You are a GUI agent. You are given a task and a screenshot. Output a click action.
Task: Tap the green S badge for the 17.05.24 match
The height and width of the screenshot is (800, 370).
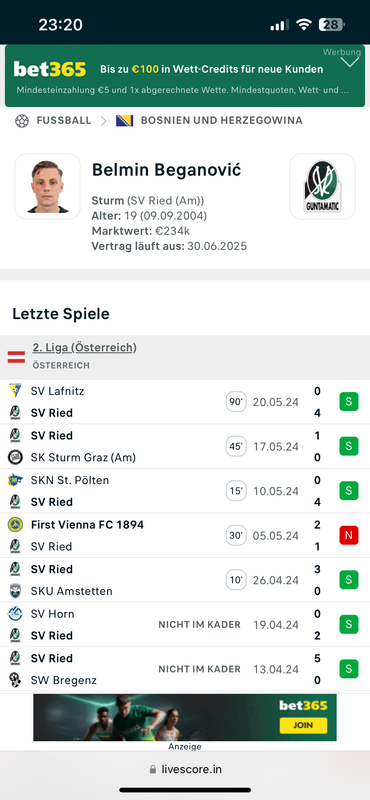point(349,446)
